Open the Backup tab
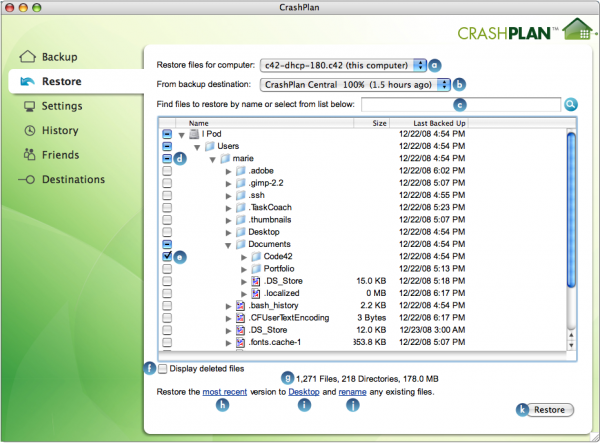Viewport: 600px width, 443px height. click(x=59, y=57)
